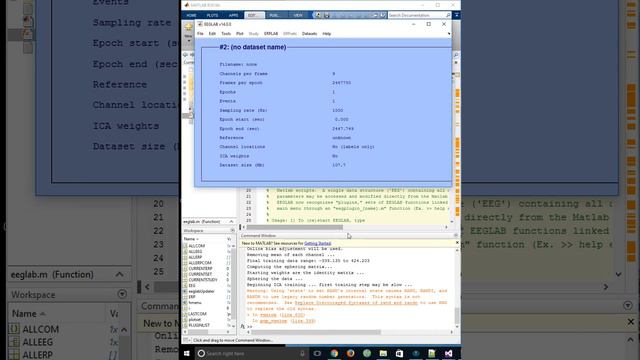
Task: Launch Firefox from the taskbar
Action: 350,353
